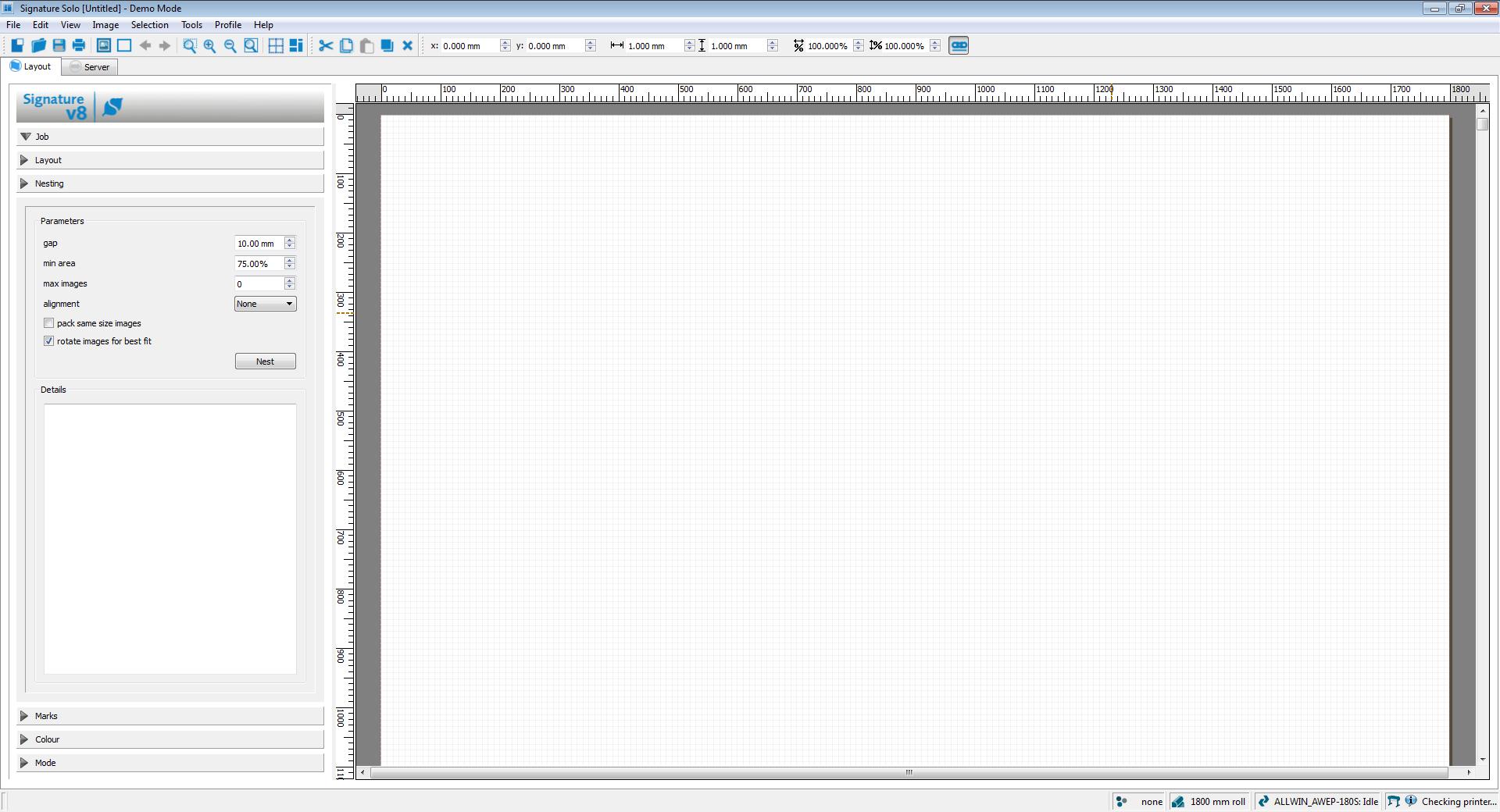Image resolution: width=1500 pixels, height=812 pixels.
Task: Open a file using the folder icon
Action: click(x=38, y=45)
